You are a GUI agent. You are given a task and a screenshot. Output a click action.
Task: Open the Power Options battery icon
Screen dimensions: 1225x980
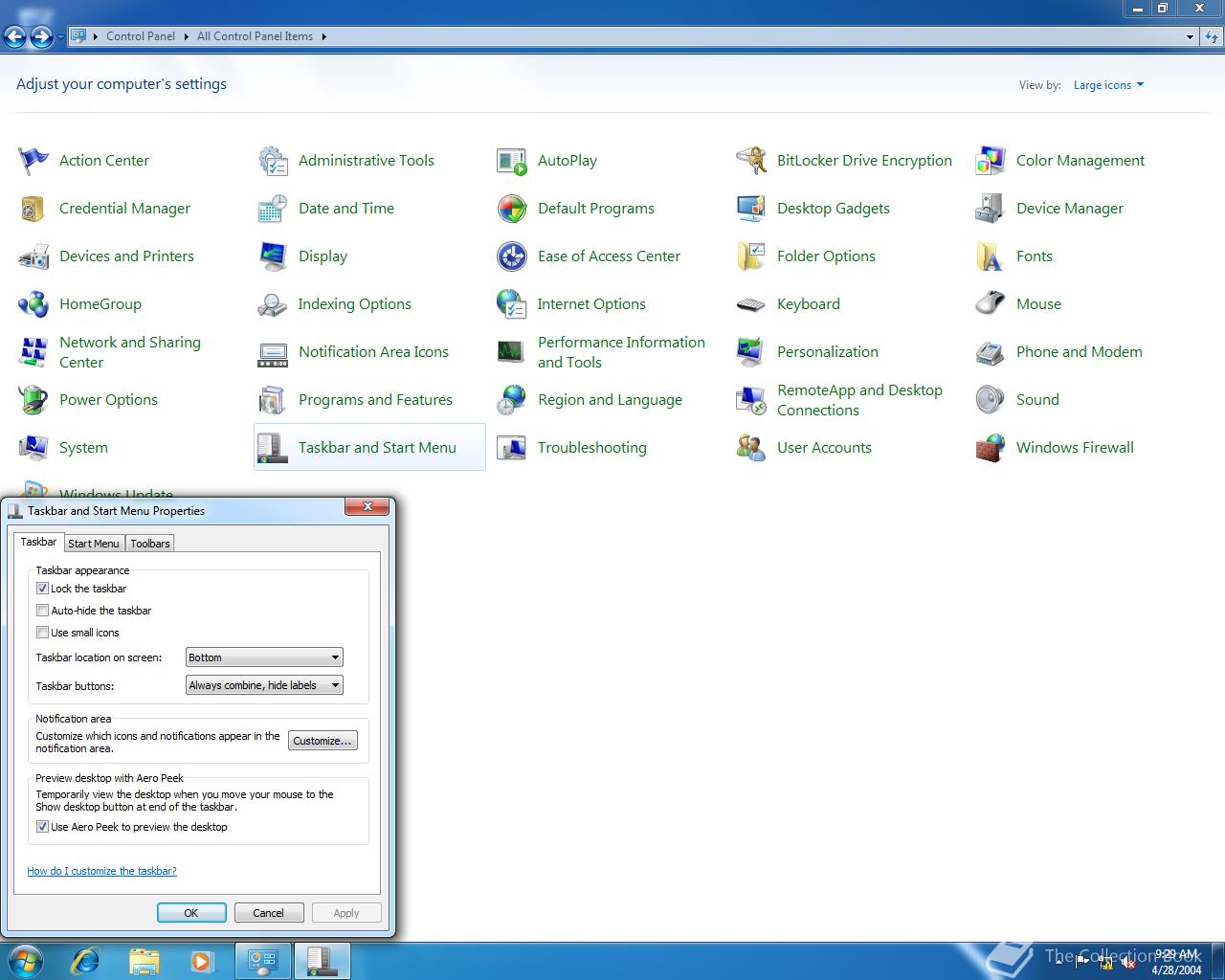tap(33, 400)
